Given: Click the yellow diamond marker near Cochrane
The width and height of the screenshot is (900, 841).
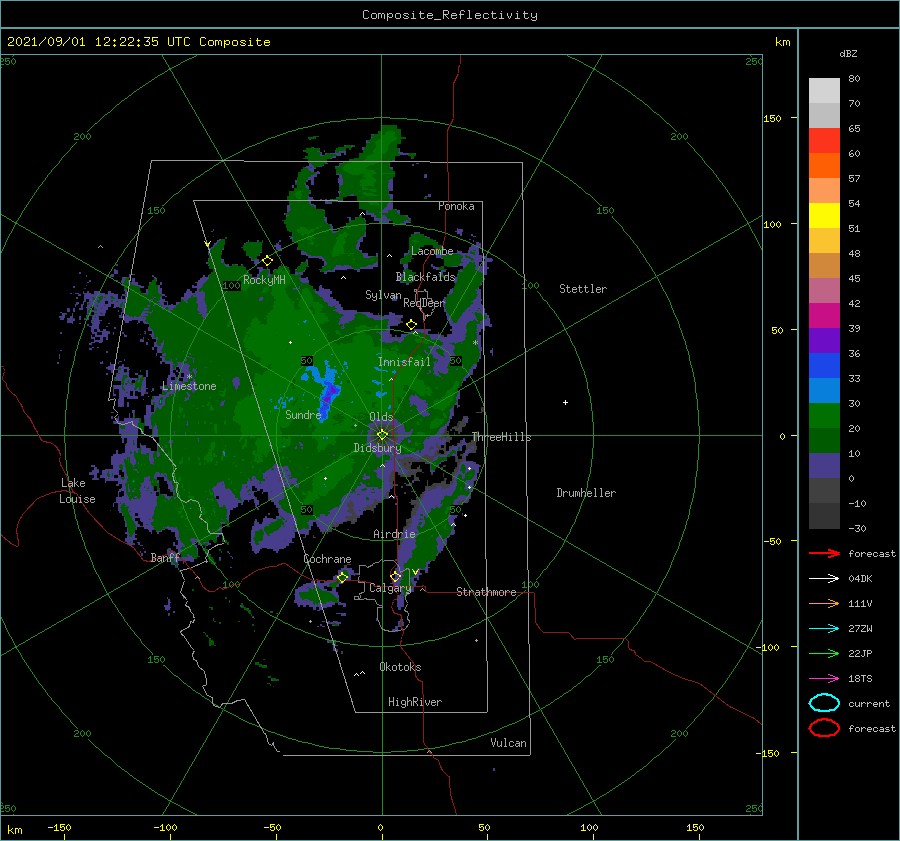Looking at the screenshot, I should tap(343, 577).
